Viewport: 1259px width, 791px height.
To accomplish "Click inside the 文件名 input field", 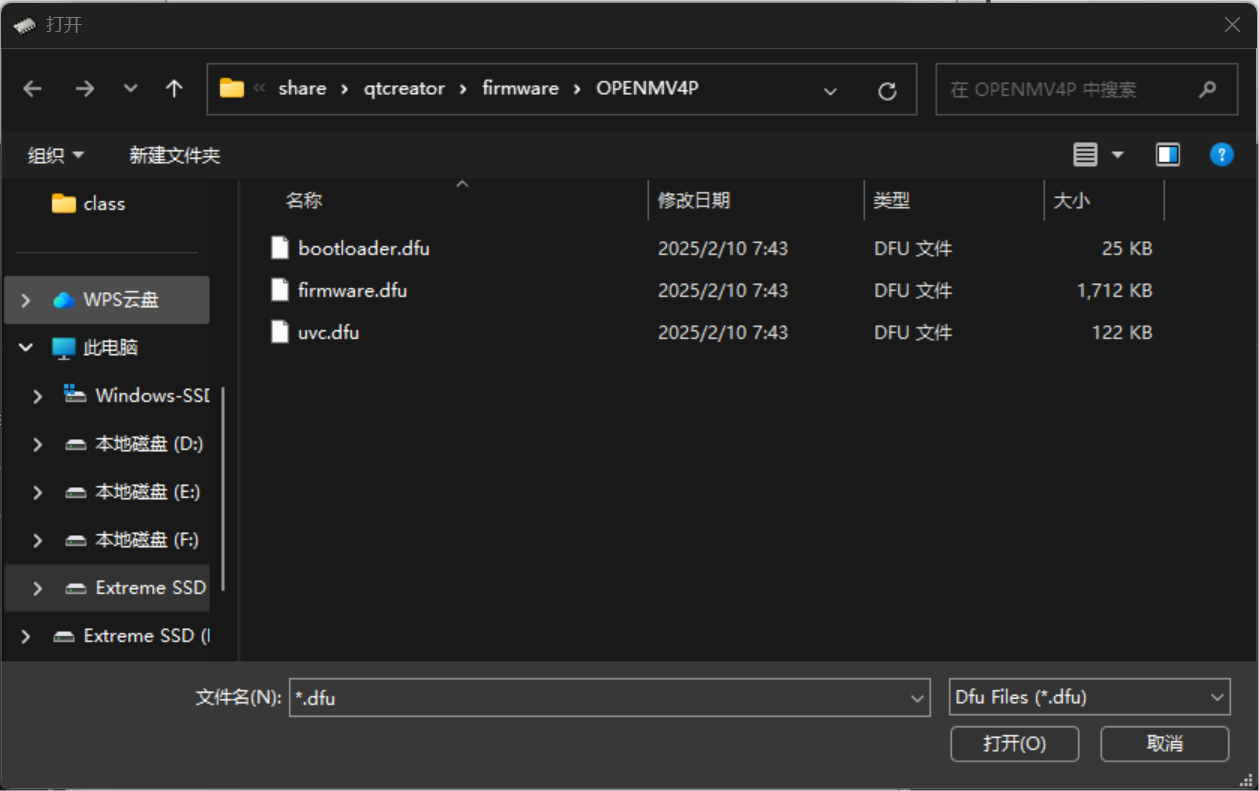I will [x=600, y=697].
